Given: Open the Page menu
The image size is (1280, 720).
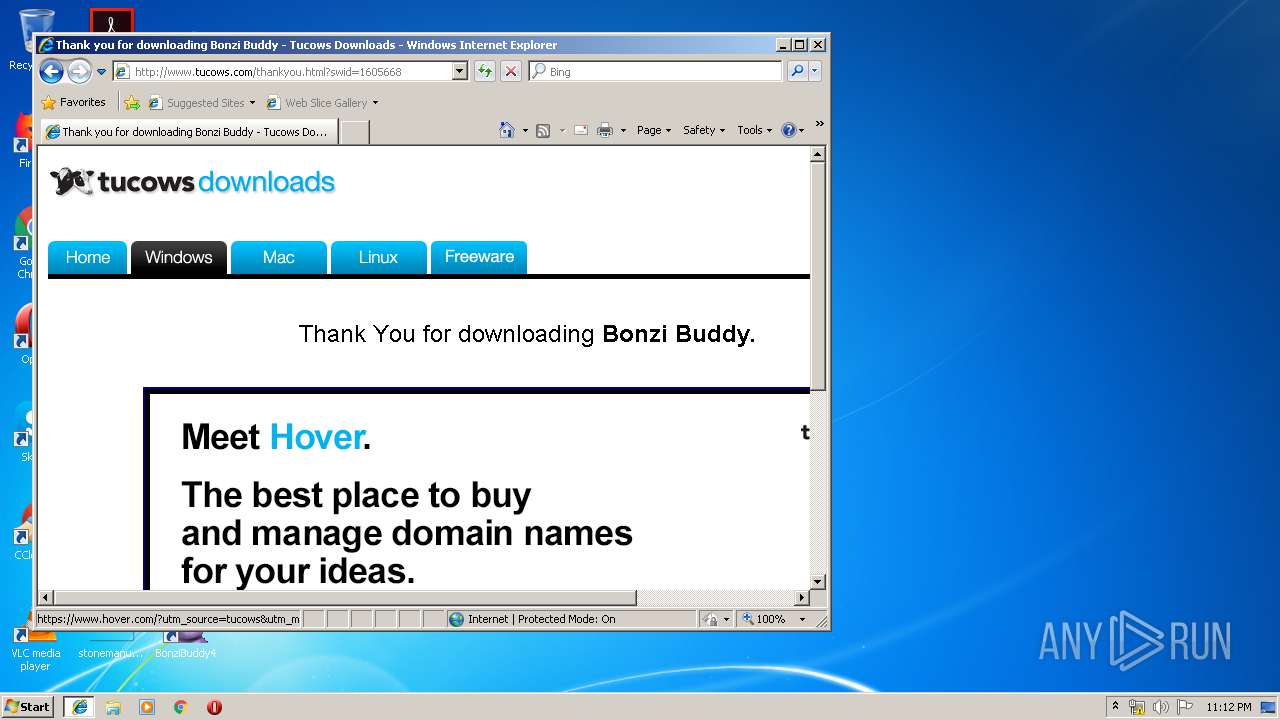Looking at the screenshot, I should [x=654, y=130].
